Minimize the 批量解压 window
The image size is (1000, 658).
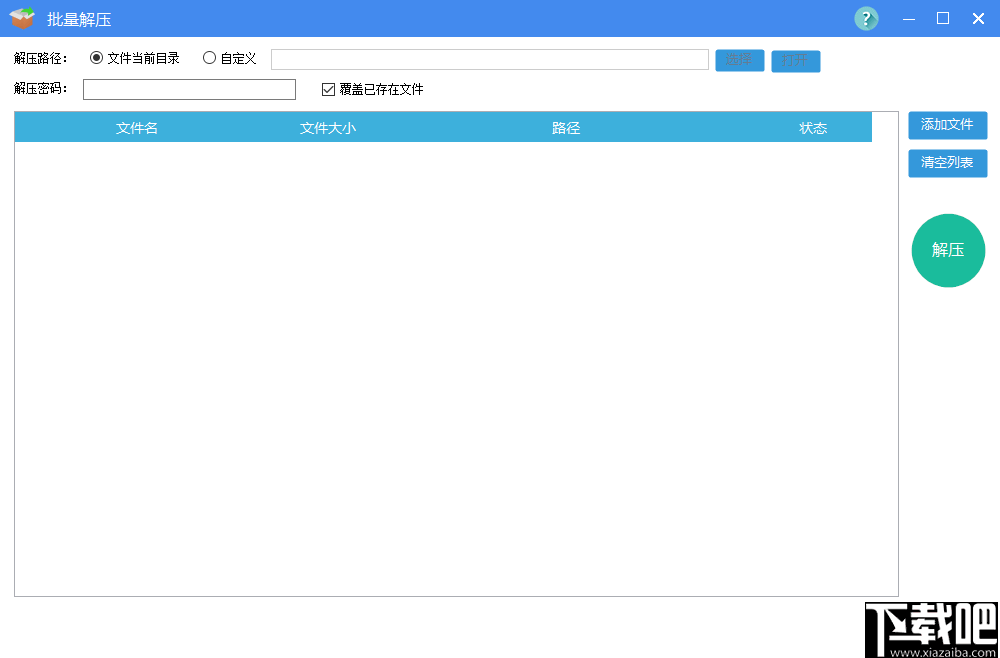coord(908,18)
